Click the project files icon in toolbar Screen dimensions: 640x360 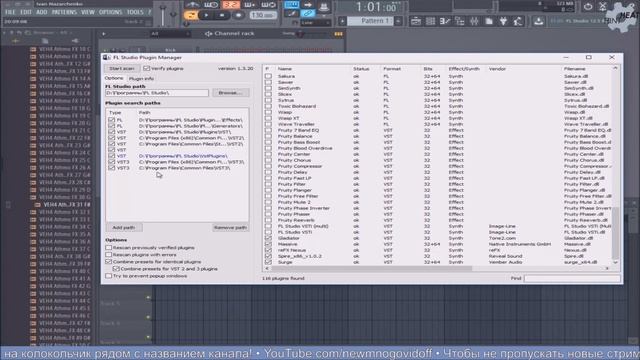(x=489, y=21)
